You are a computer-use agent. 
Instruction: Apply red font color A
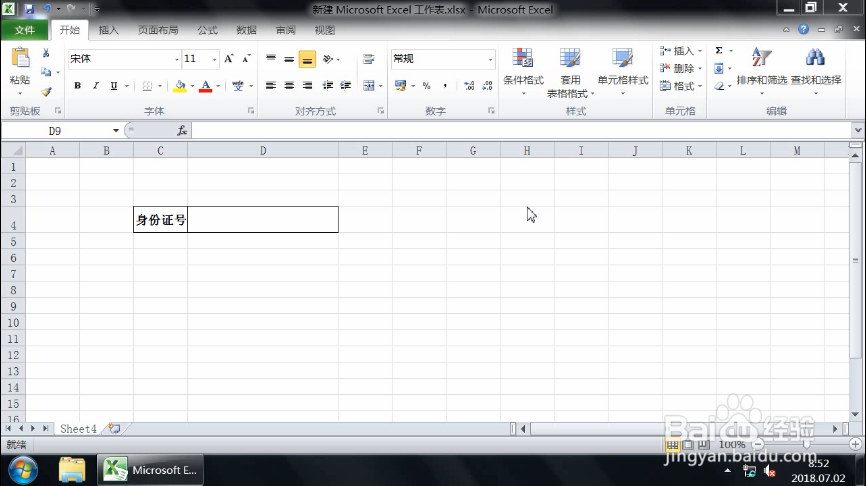[205, 86]
